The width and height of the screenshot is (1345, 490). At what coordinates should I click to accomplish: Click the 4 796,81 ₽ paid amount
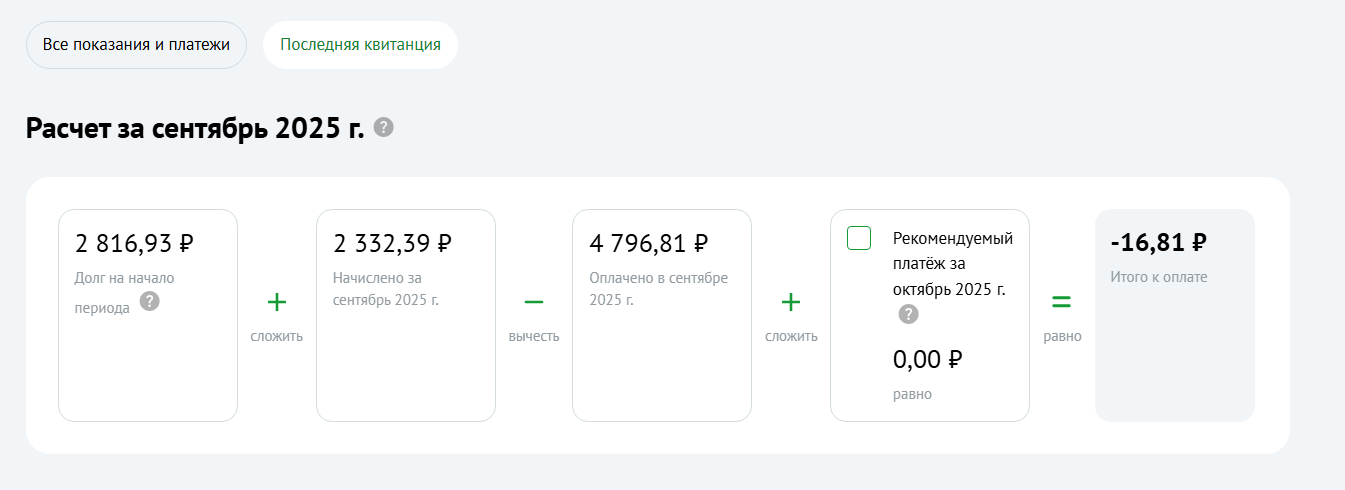click(649, 243)
